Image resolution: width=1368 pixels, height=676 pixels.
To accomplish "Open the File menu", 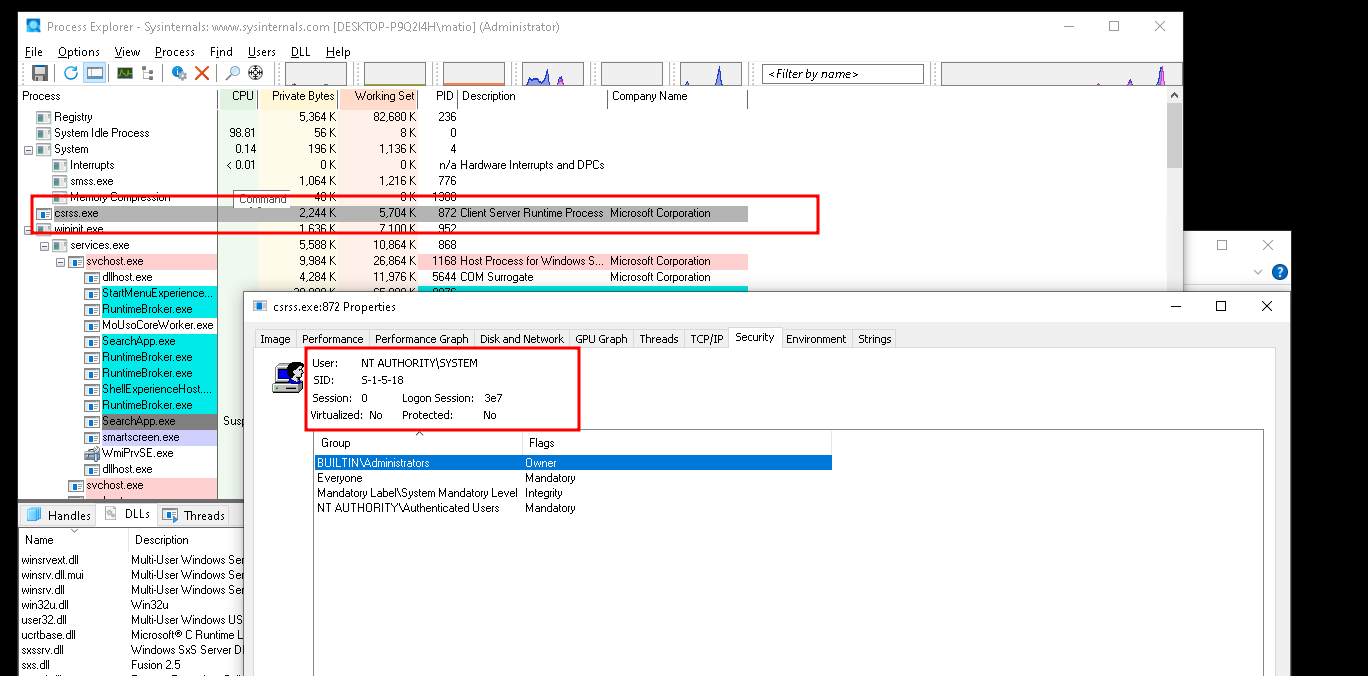I will point(34,52).
